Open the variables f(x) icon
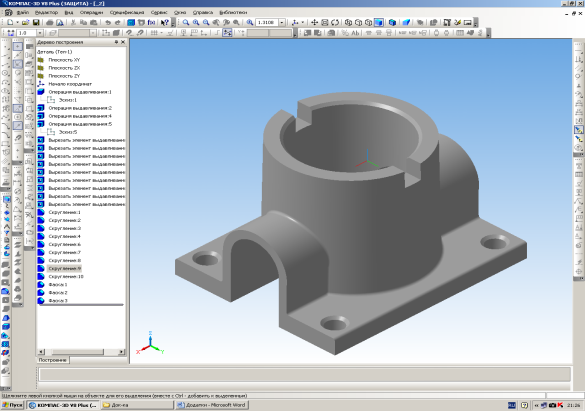 (151, 22)
